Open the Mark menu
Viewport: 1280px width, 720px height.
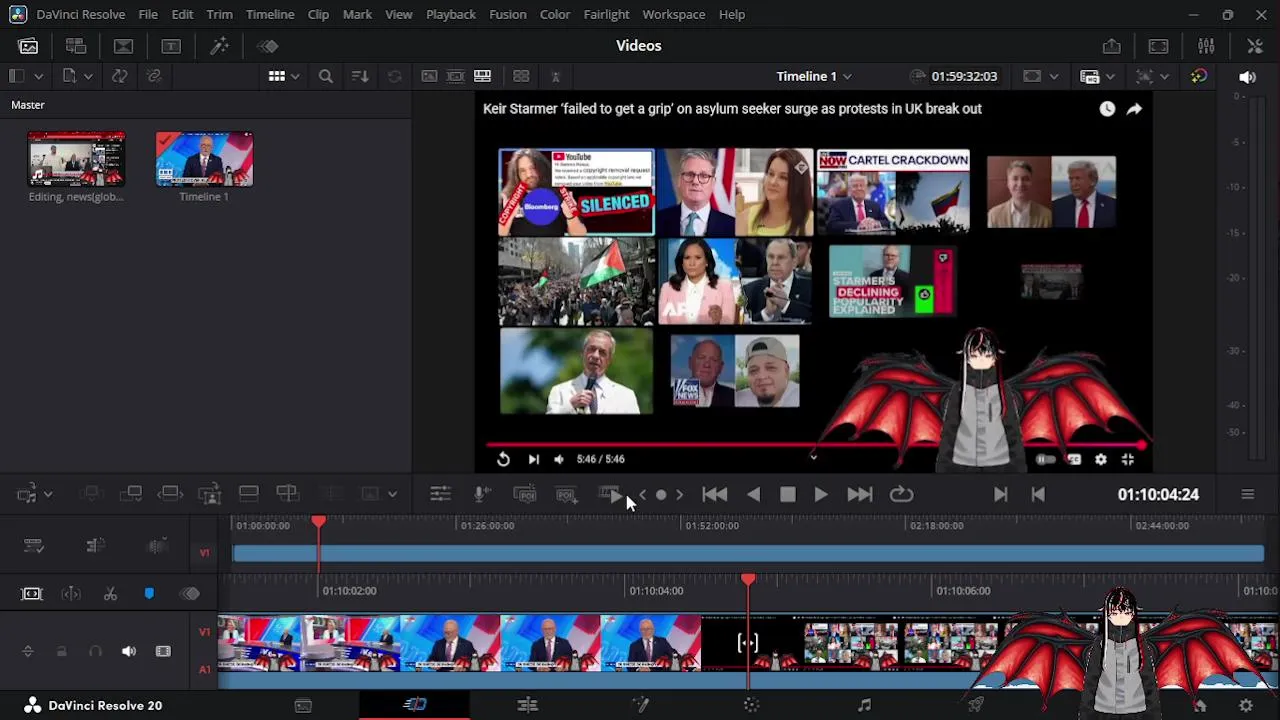(357, 15)
